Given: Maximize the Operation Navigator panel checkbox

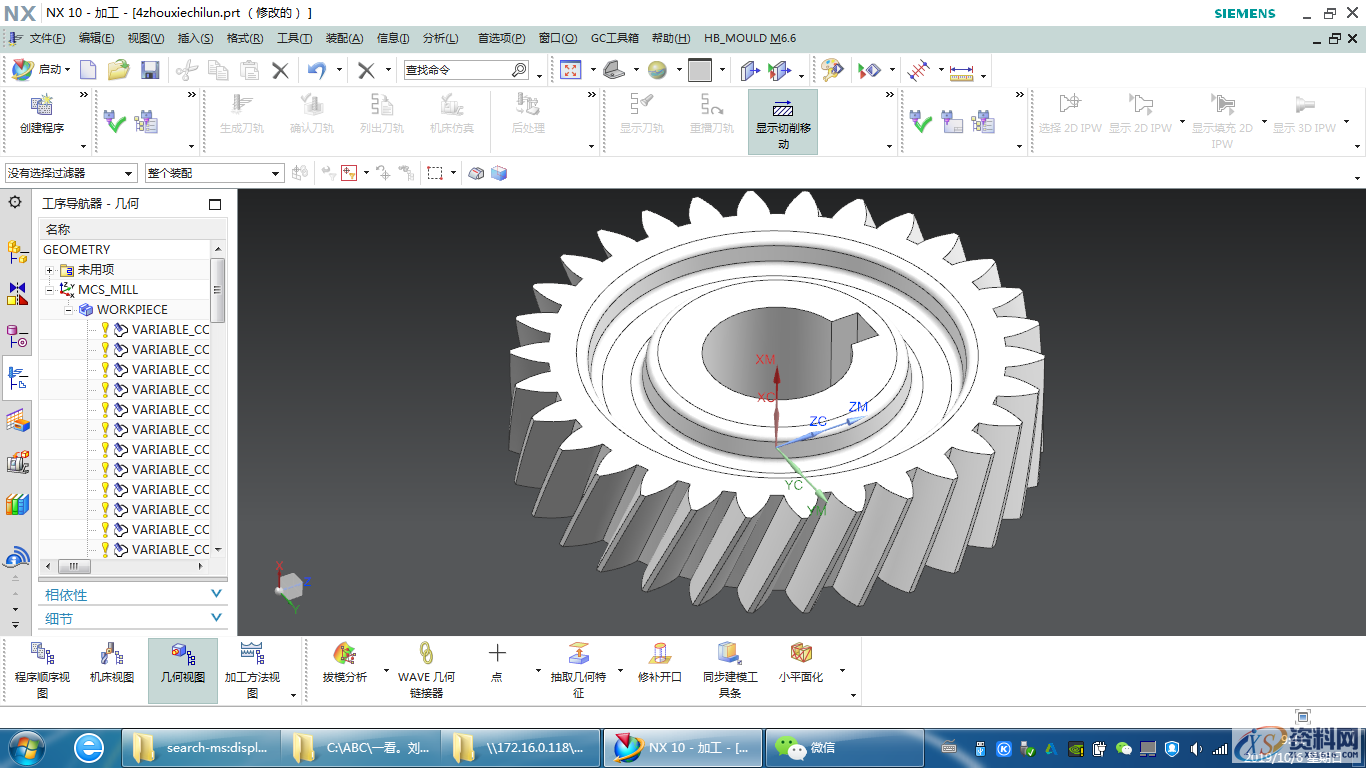Looking at the screenshot, I should (215, 204).
